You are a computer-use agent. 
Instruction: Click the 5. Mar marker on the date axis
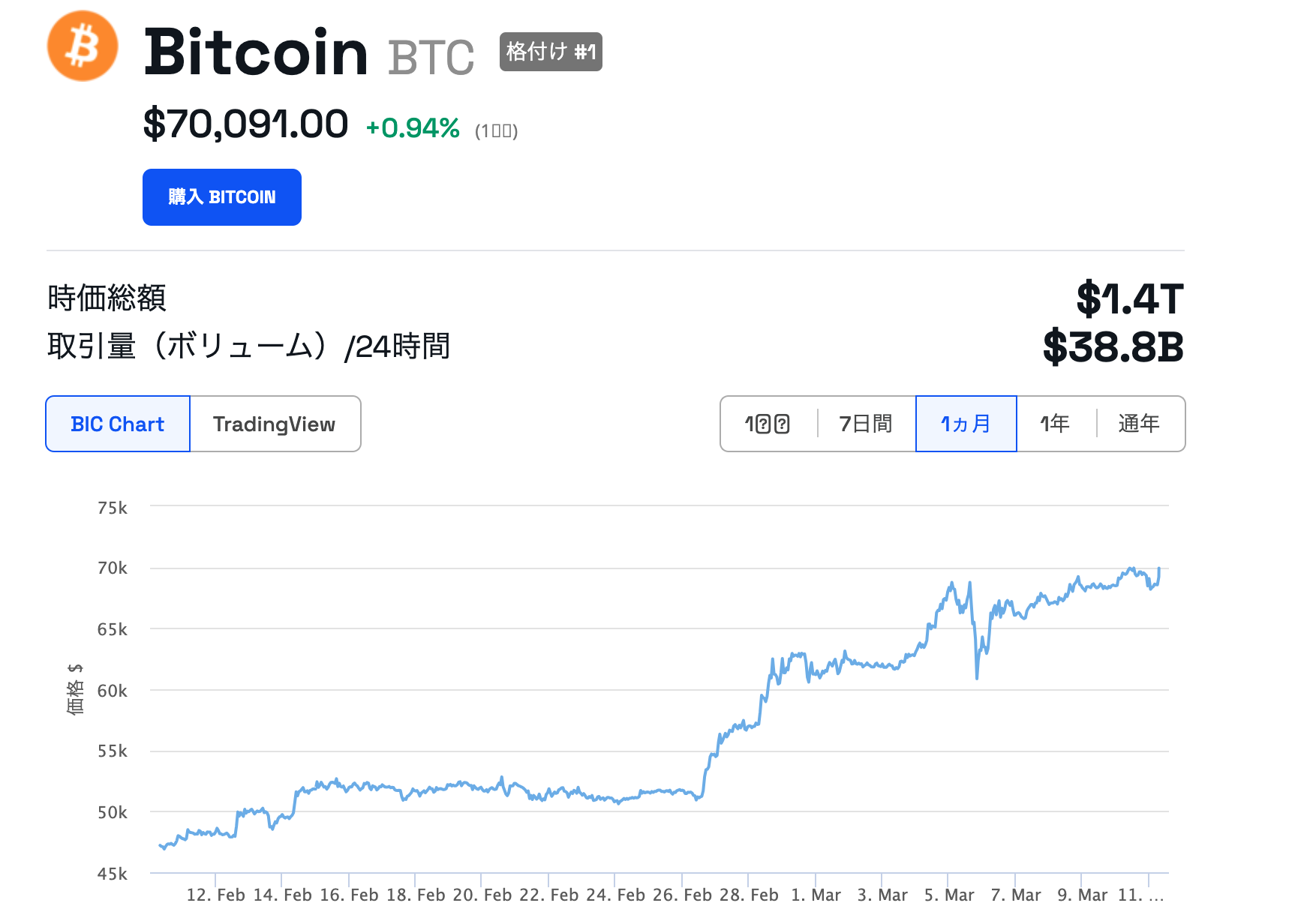949,895
